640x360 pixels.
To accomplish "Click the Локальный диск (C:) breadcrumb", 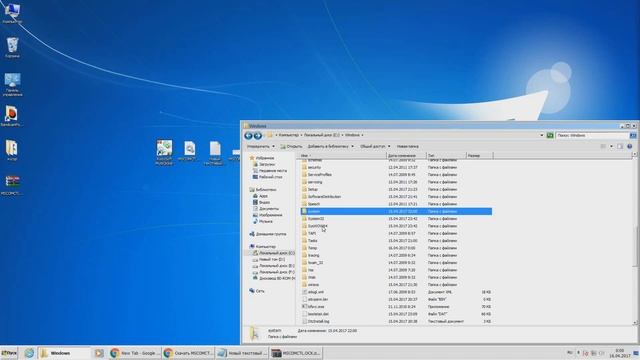I will [x=321, y=135].
